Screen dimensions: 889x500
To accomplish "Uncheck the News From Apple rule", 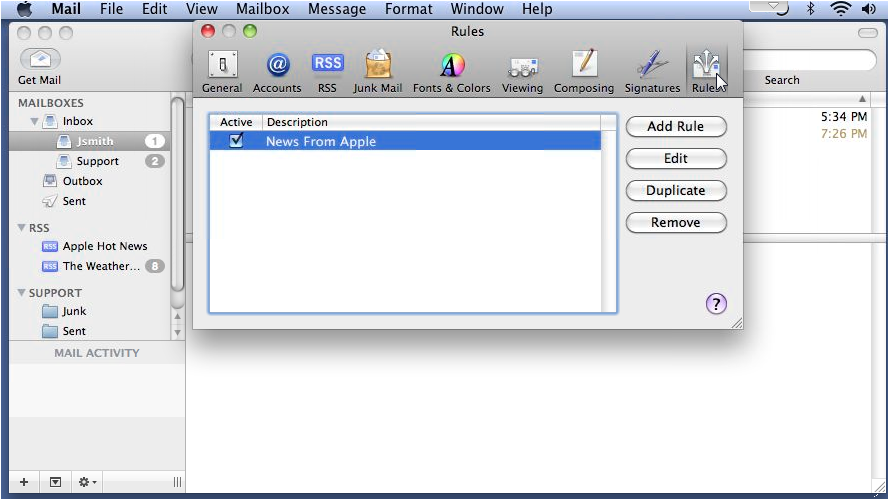I will [236, 140].
